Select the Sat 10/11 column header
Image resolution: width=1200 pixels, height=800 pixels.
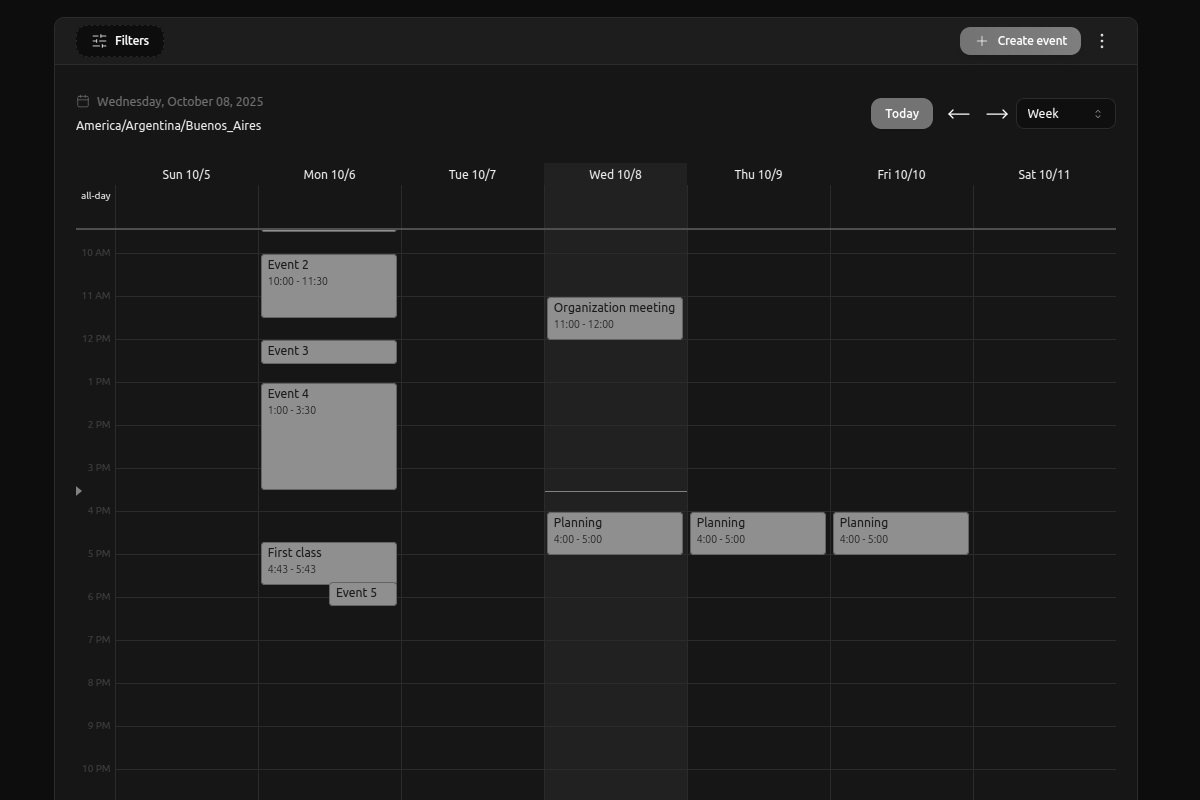(x=1044, y=174)
